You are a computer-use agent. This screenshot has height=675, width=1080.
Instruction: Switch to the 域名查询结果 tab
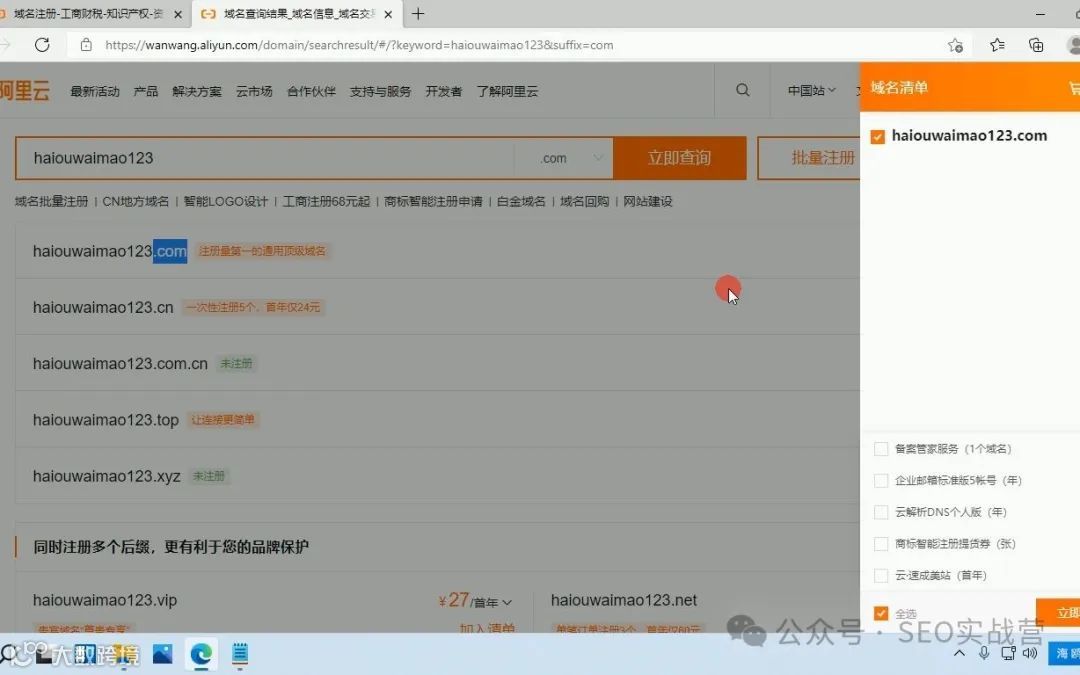(298, 14)
